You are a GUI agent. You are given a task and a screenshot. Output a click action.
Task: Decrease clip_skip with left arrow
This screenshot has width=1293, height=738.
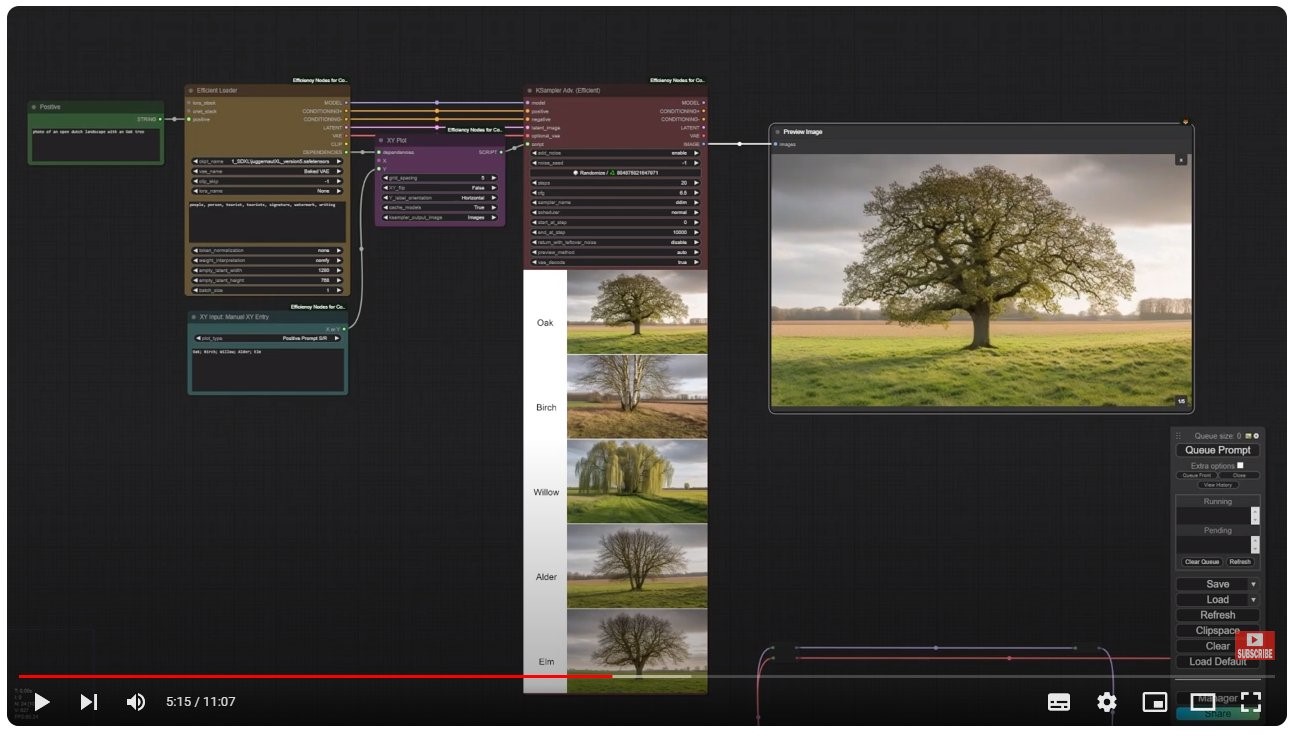(195, 181)
